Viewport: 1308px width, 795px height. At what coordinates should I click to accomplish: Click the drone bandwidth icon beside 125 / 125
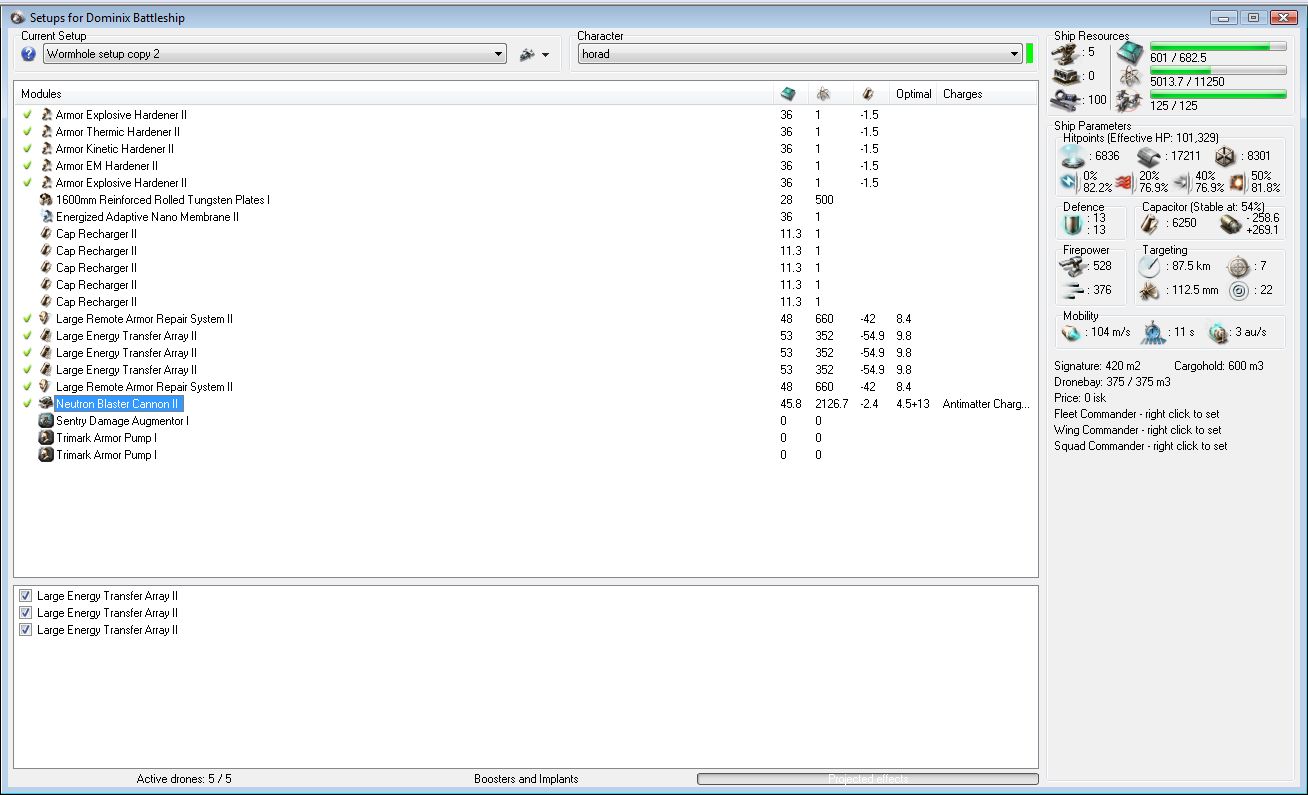point(1130,100)
